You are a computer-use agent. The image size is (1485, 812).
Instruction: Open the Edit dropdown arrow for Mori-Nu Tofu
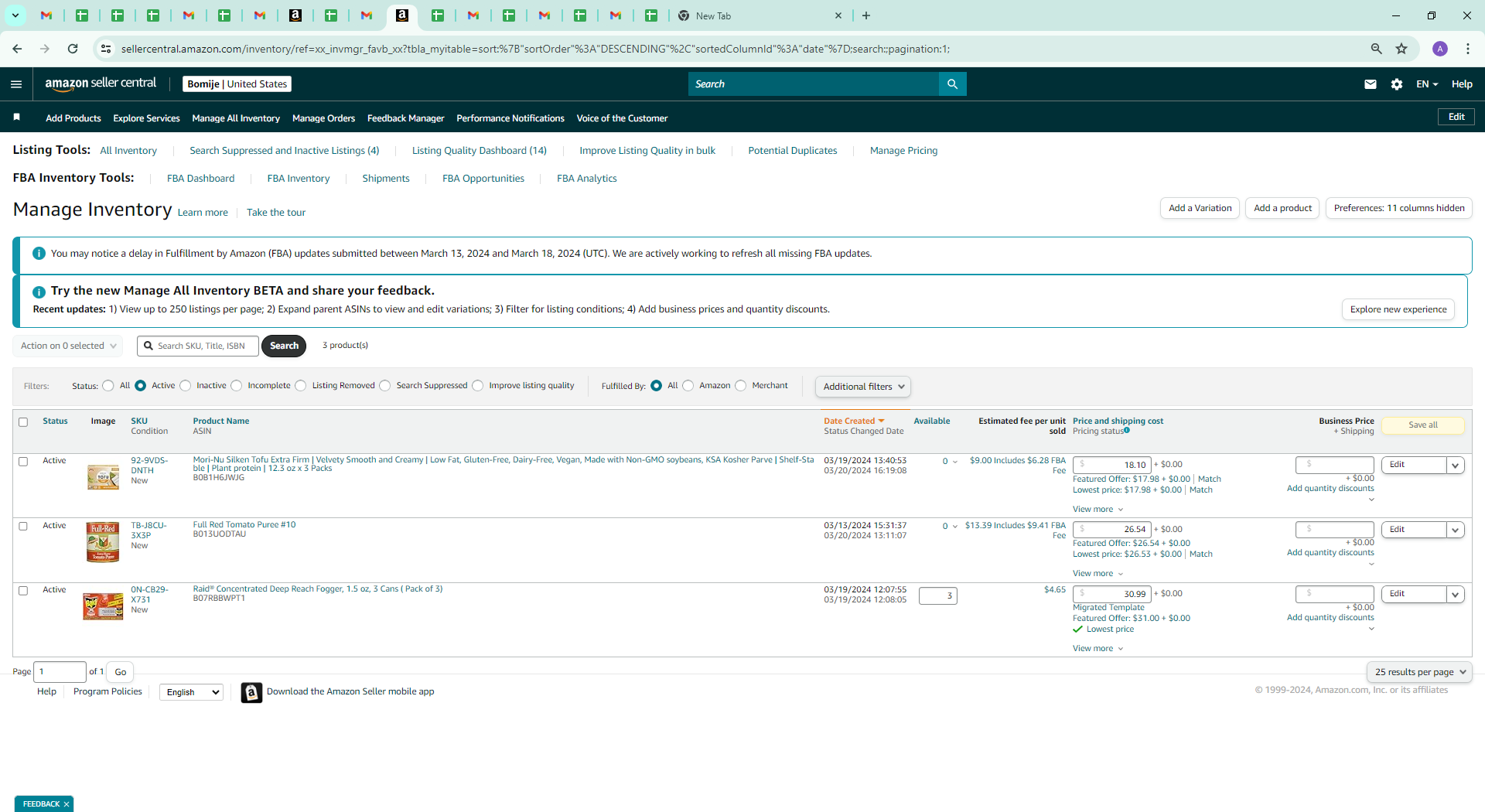coord(1456,466)
